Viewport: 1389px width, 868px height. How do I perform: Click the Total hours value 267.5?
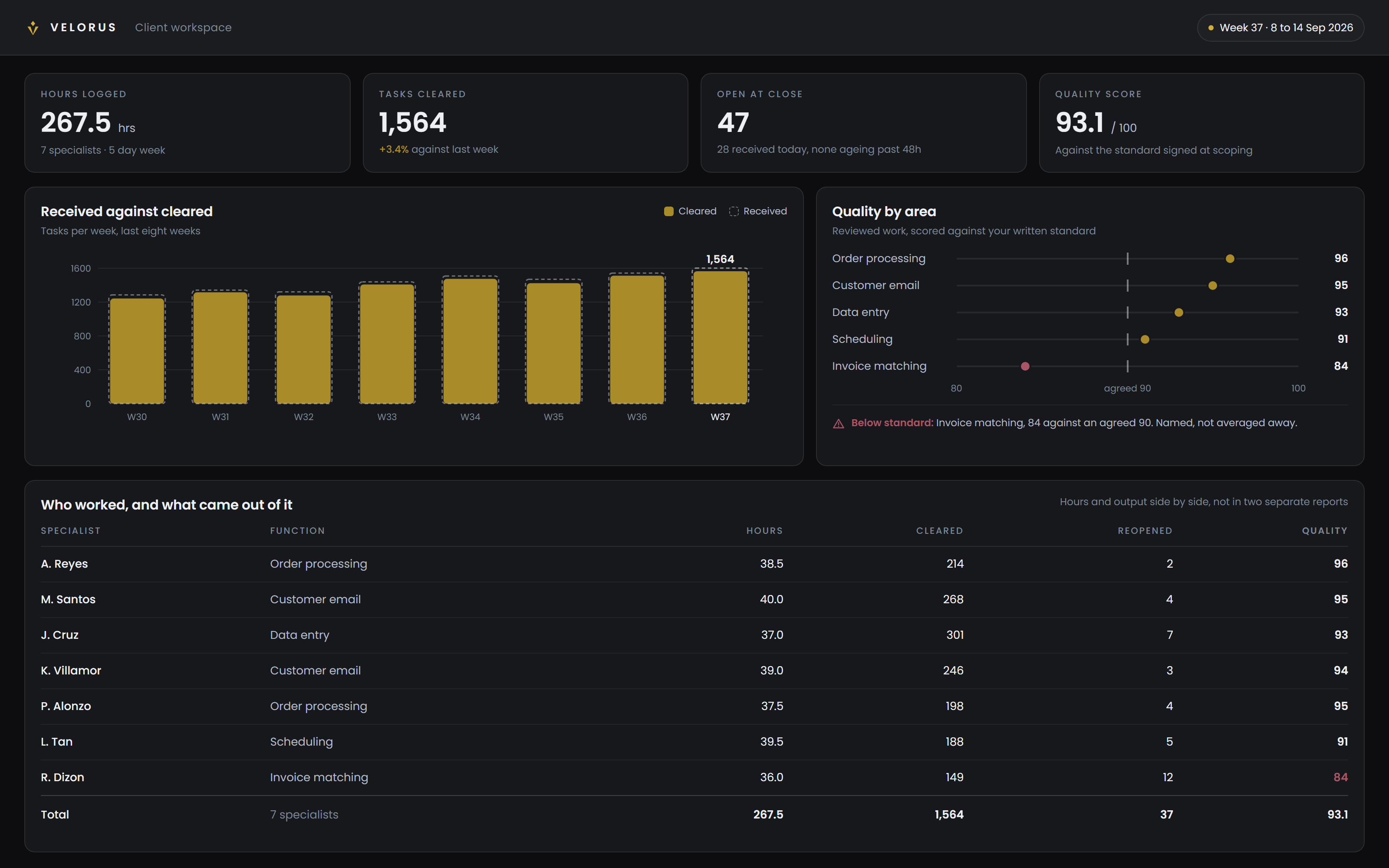tap(768, 815)
